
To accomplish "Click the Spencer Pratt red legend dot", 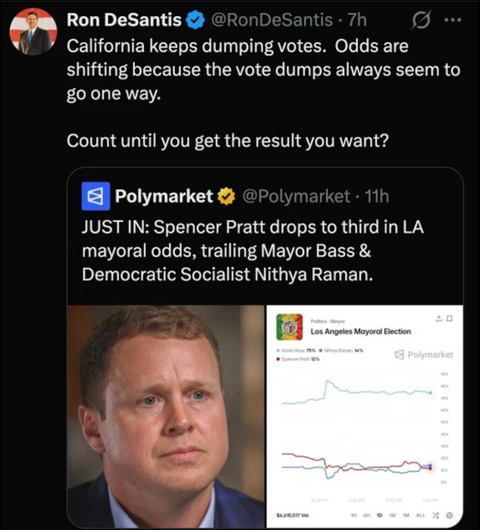I will pyautogui.click(x=278, y=359).
